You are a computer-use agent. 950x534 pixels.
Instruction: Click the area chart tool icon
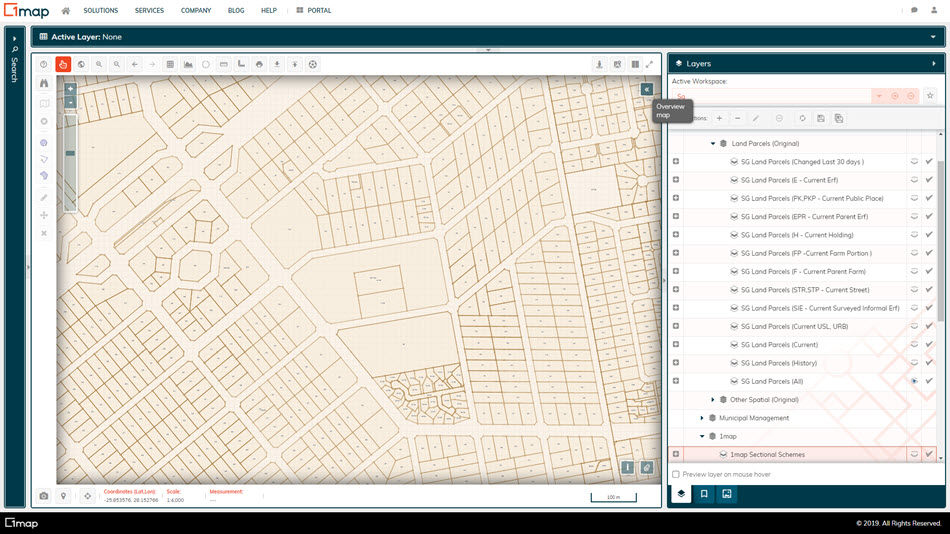(188, 64)
